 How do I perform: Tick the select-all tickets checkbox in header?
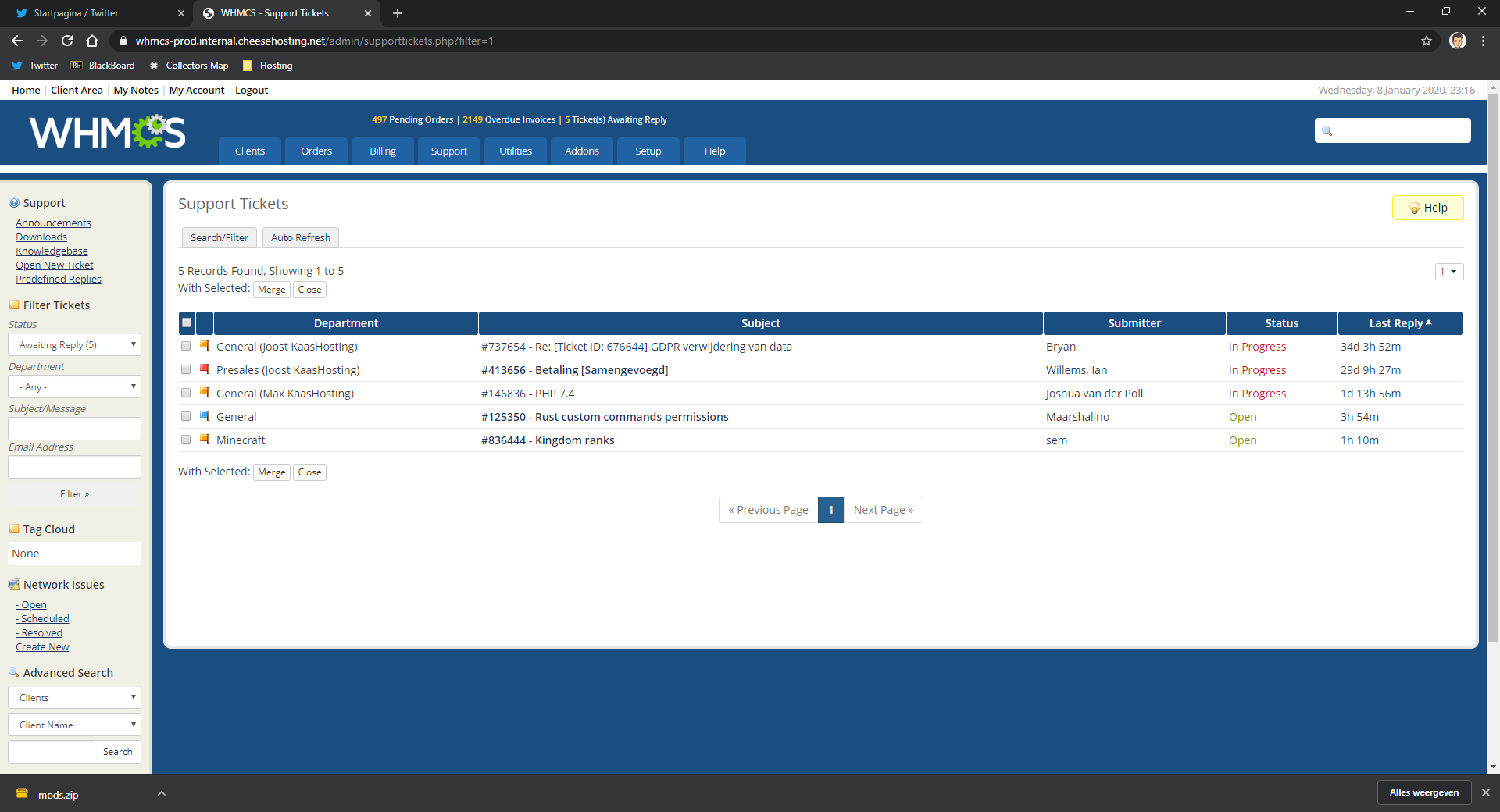point(187,322)
